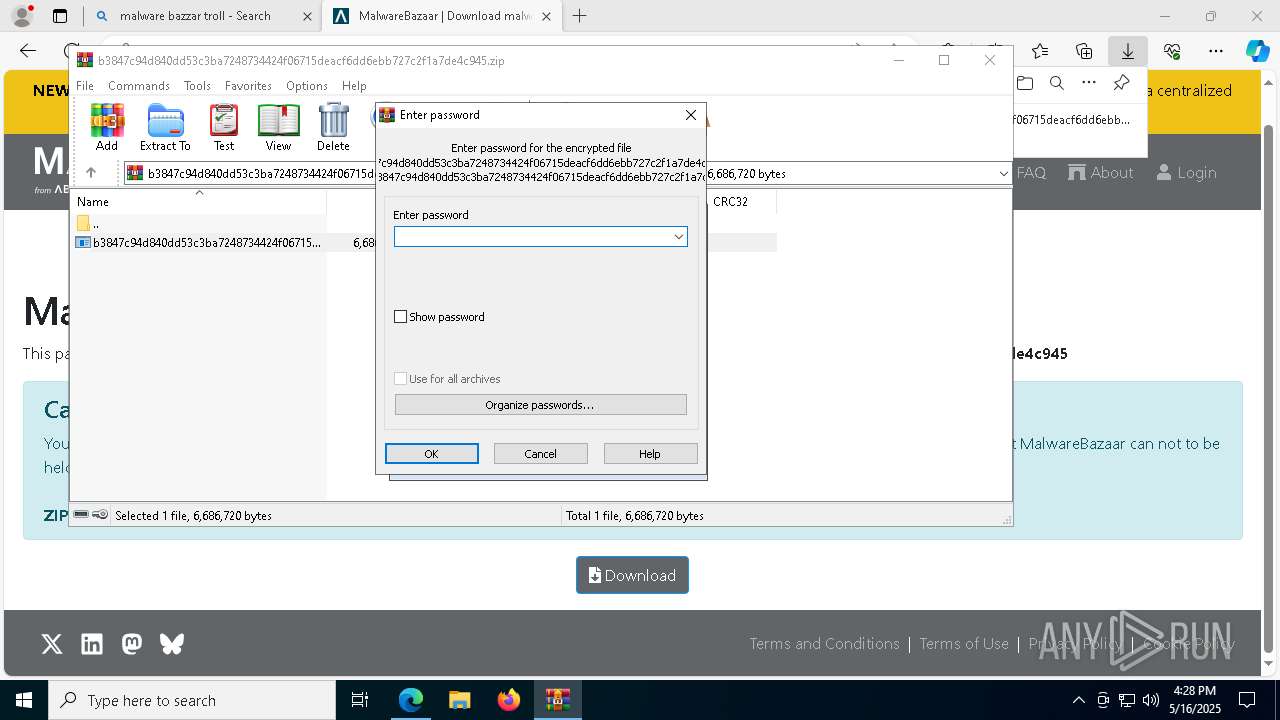
Task: Enable the Show password checkbox
Action: click(401, 317)
